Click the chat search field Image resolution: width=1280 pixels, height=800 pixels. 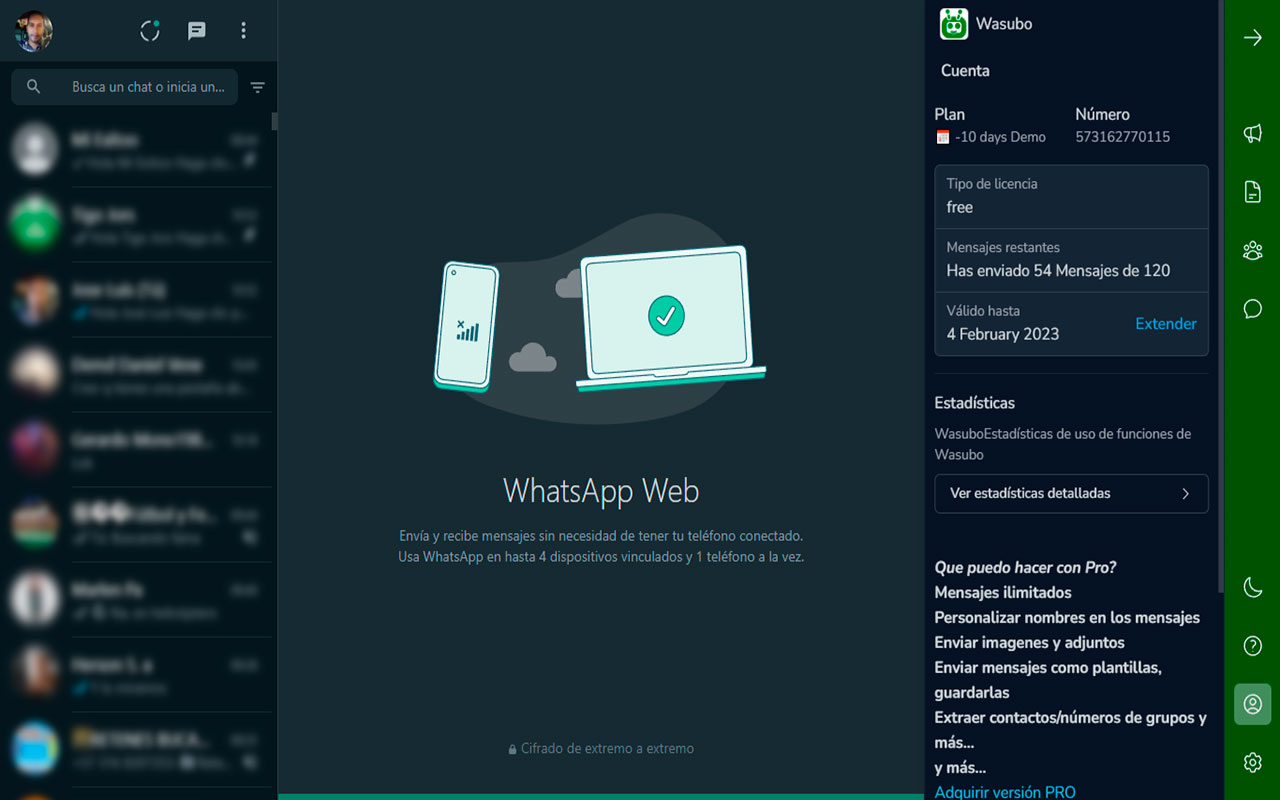[125, 87]
